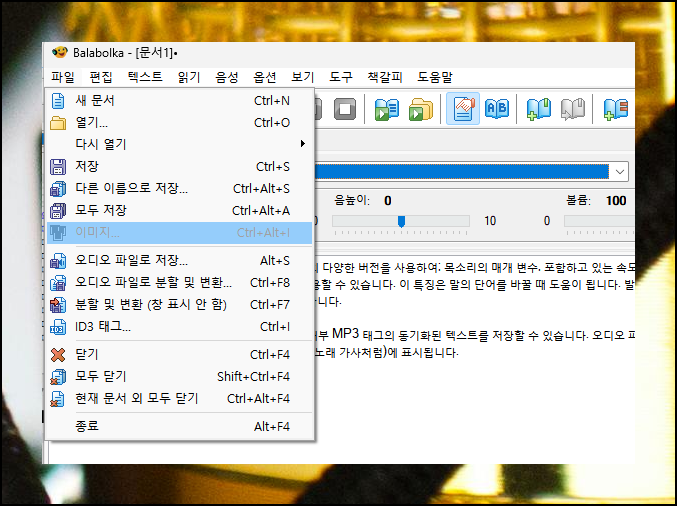Select 분할 및 변환 (창 표시 안 함)
This screenshot has height=506, width=677.
[x=179, y=305]
